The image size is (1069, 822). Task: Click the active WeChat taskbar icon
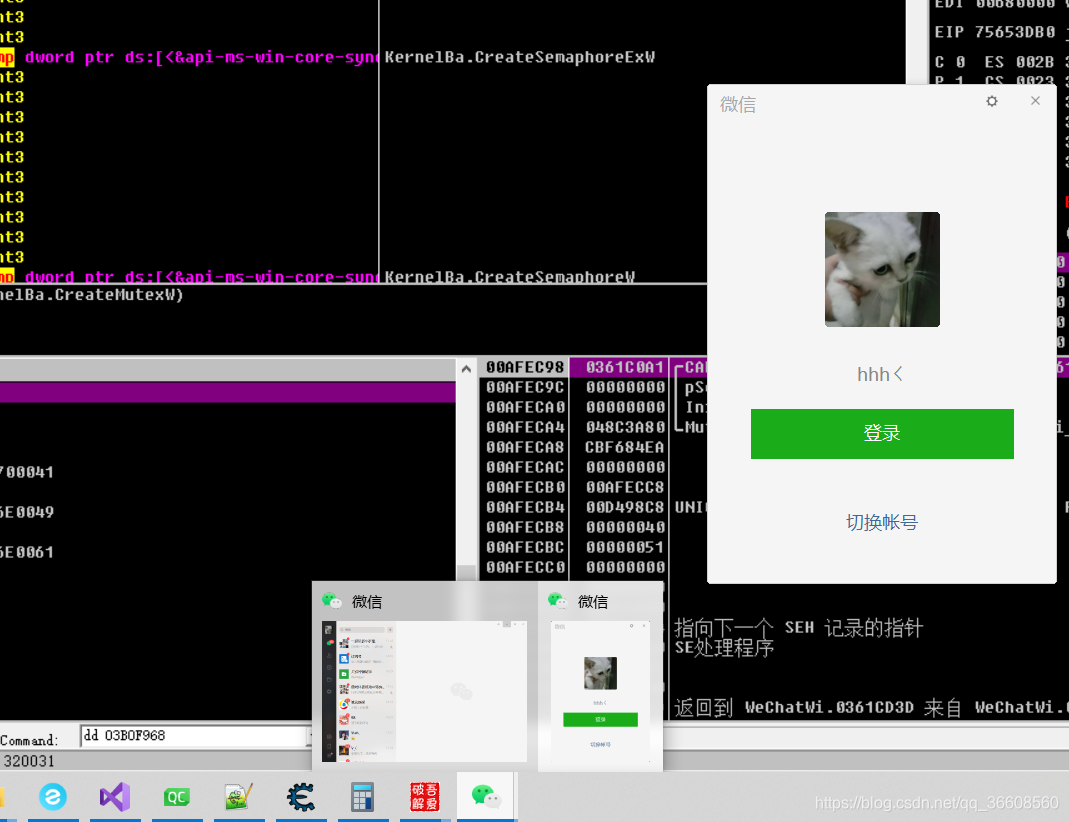click(x=487, y=796)
